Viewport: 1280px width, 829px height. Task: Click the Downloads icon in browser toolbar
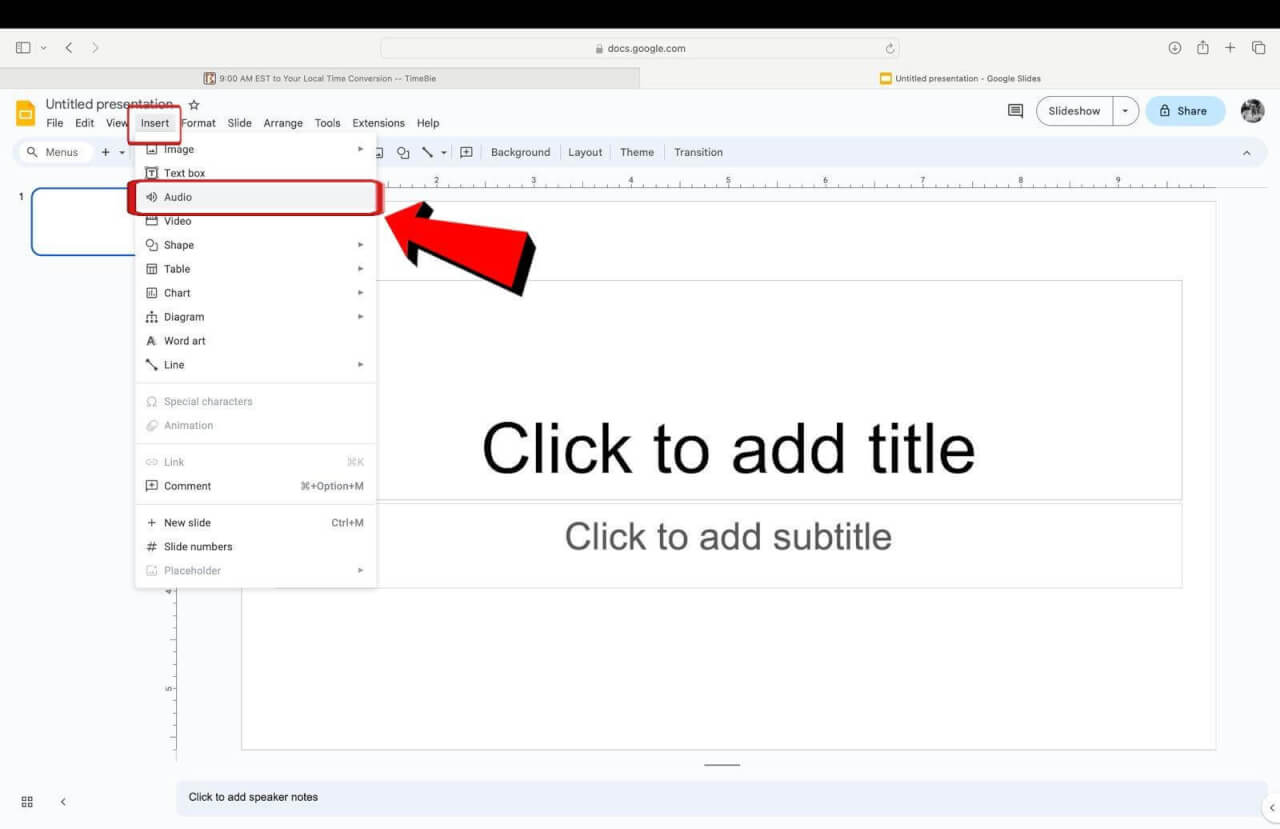[1174, 47]
